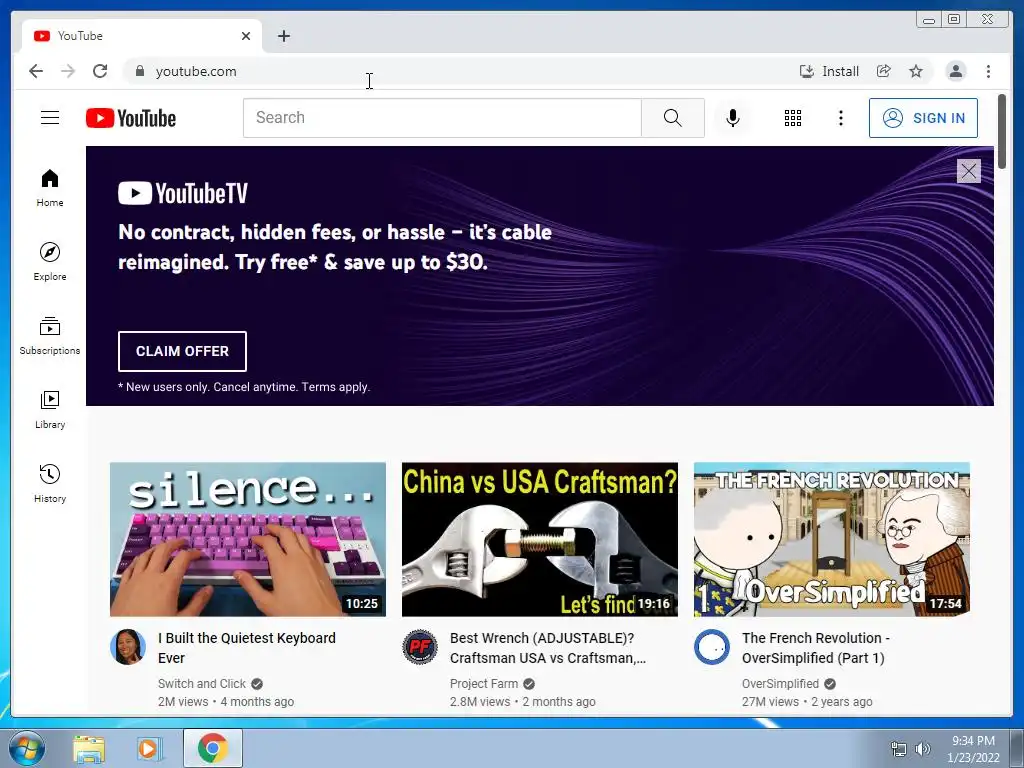Click the volume speaker tray icon
Viewport: 1024px width, 768px height.
click(923, 749)
